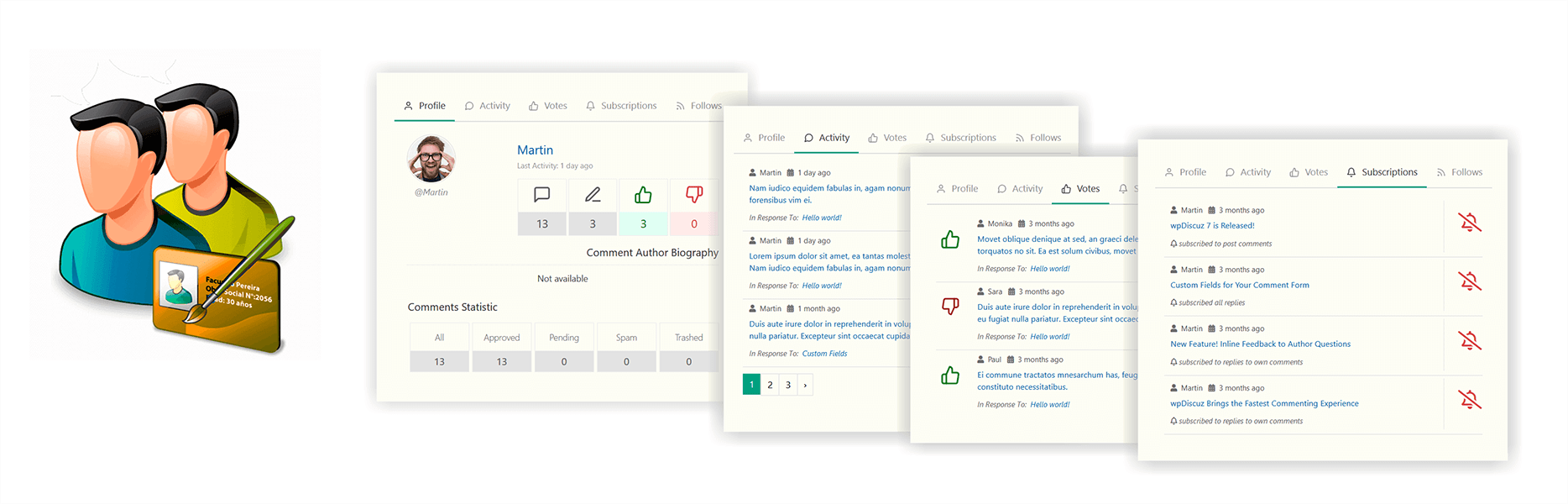Click the green thumbs-up icon in Martin's profile
Image resolution: width=1568 pixels, height=504 pixels.
[x=643, y=195]
